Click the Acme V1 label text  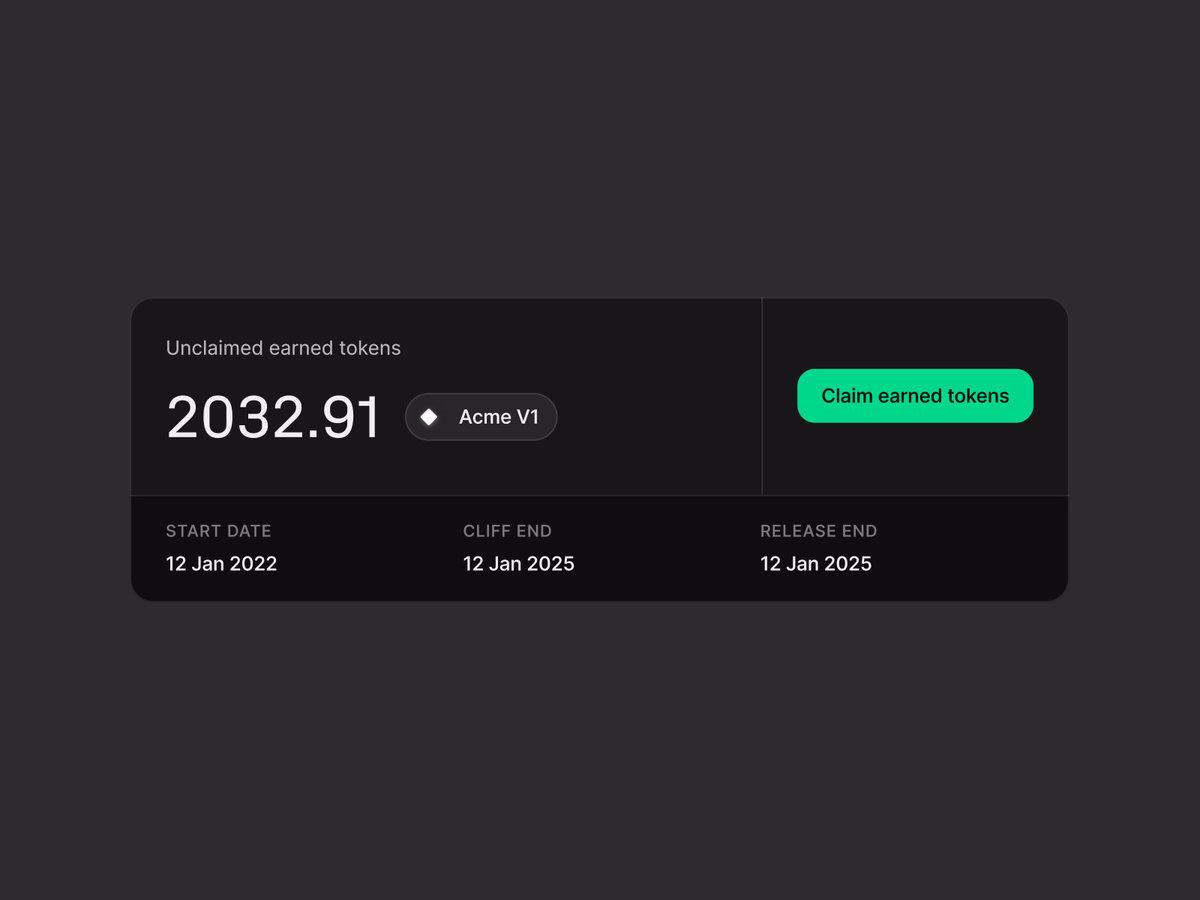click(x=499, y=417)
